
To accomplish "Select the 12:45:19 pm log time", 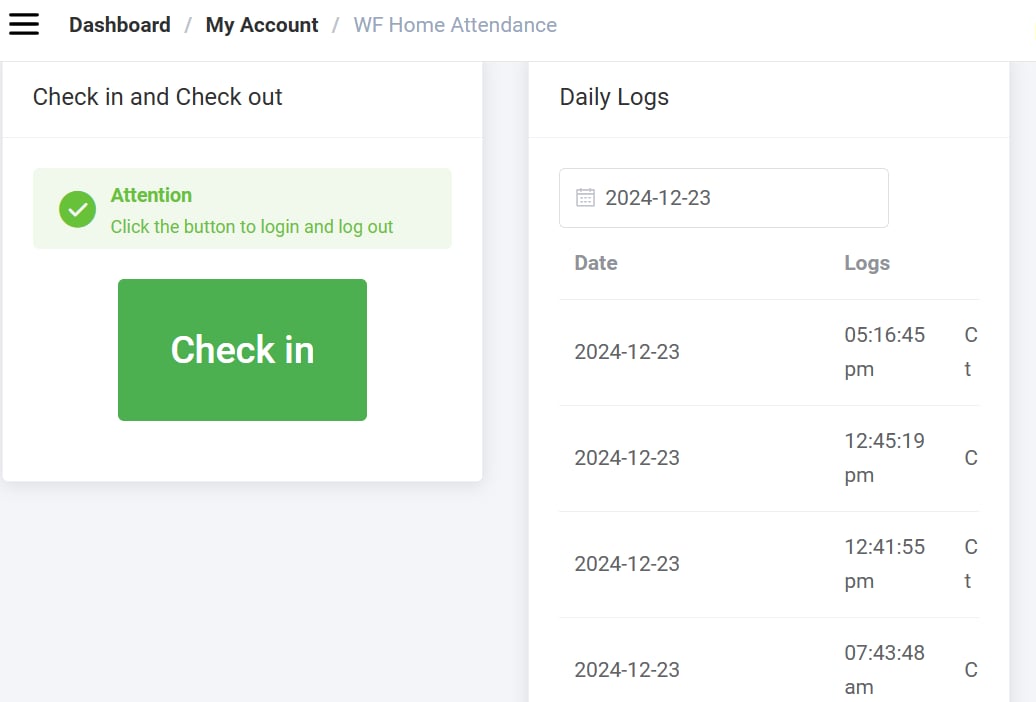I will click(884, 458).
